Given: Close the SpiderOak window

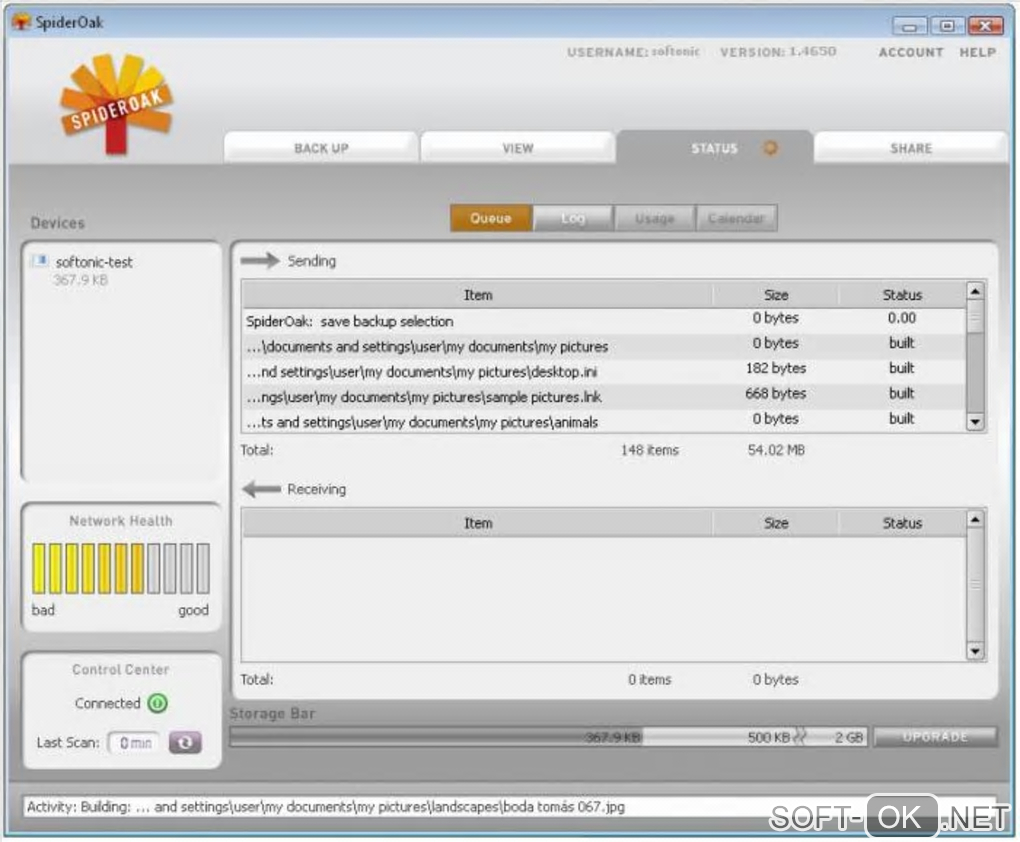Looking at the screenshot, I should click(985, 26).
